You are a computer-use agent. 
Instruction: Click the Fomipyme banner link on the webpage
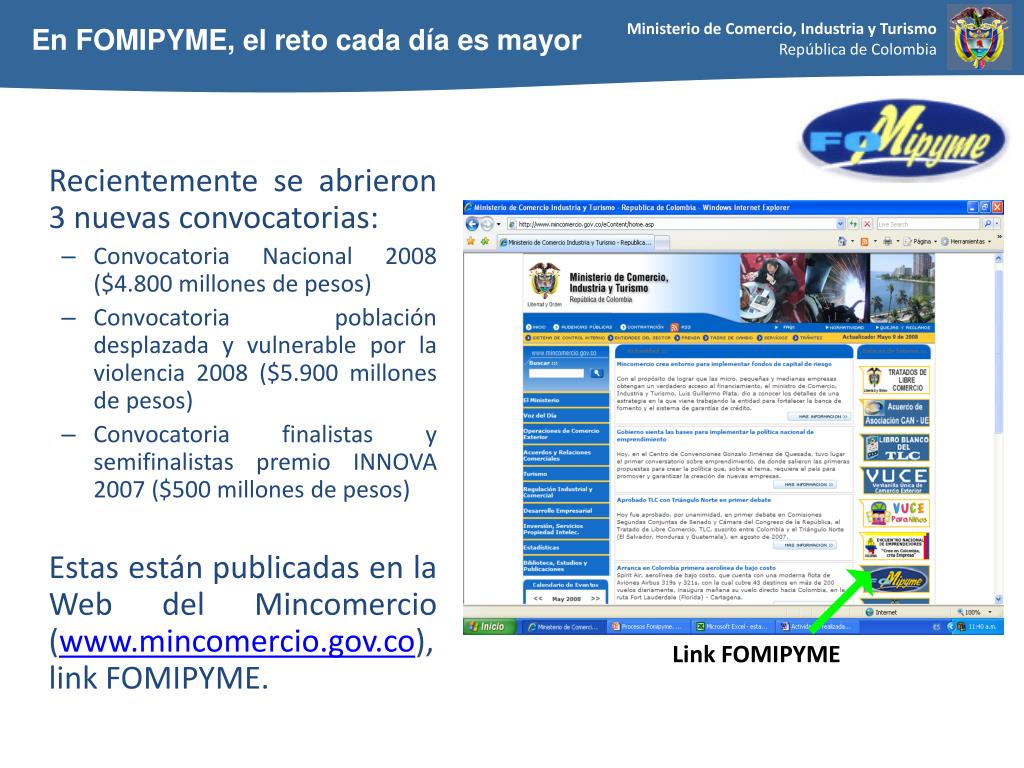click(898, 579)
